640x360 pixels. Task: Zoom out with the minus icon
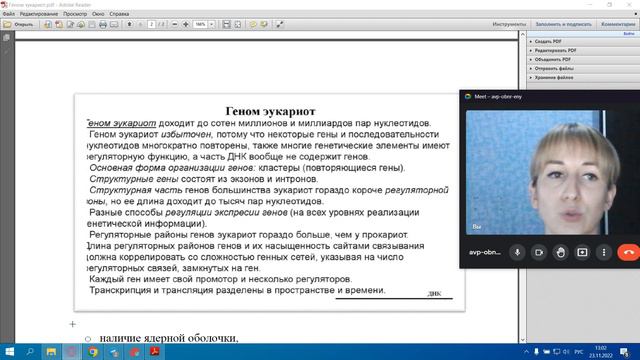[x=175, y=24]
